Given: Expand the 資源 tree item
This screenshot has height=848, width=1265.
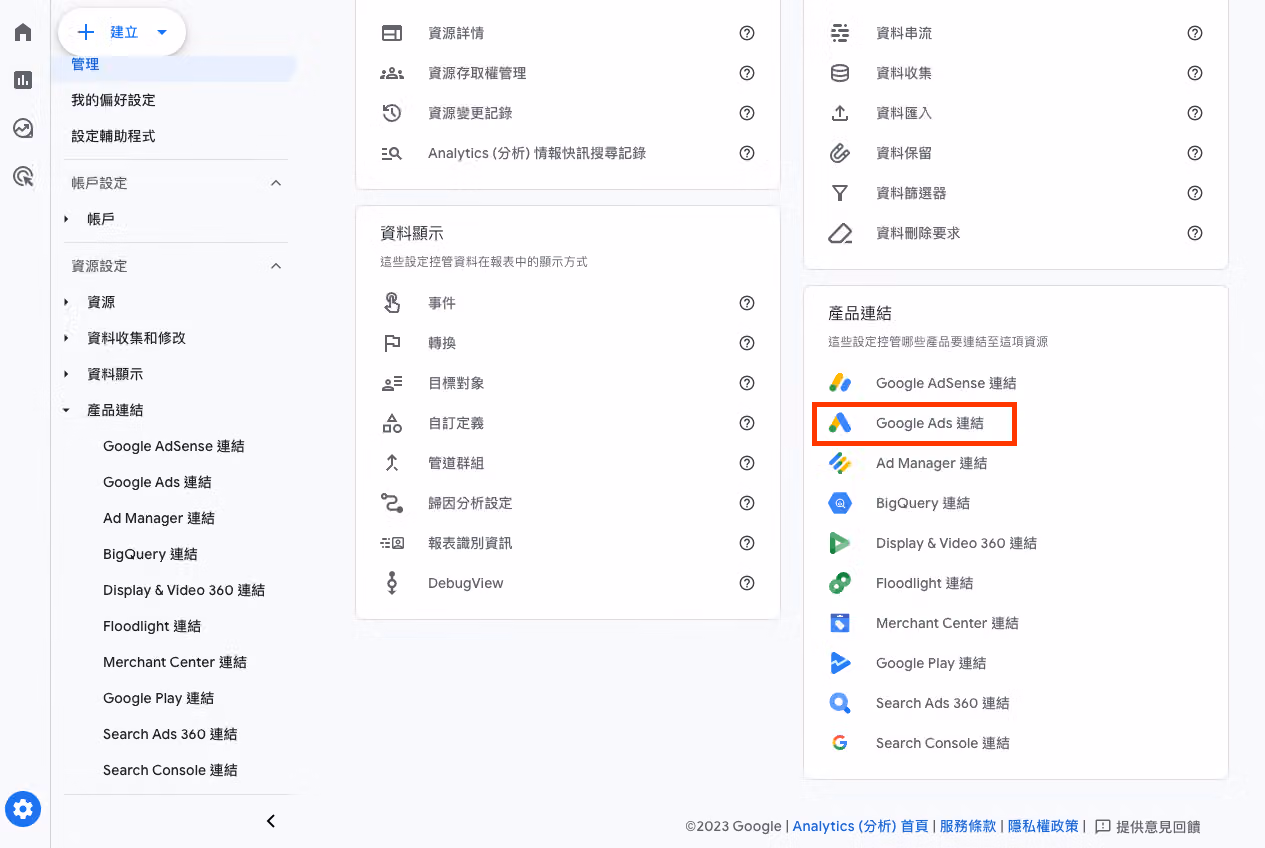Looking at the screenshot, I should click(x=66, y=302).
